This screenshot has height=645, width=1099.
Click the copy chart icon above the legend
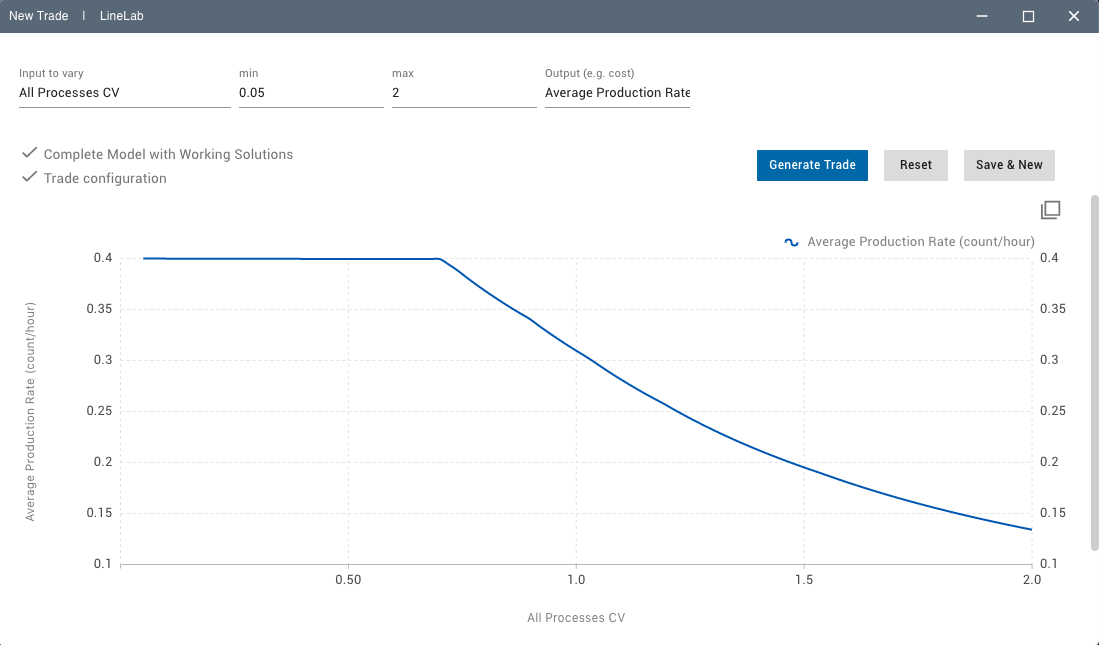(x=1050, y=210)
